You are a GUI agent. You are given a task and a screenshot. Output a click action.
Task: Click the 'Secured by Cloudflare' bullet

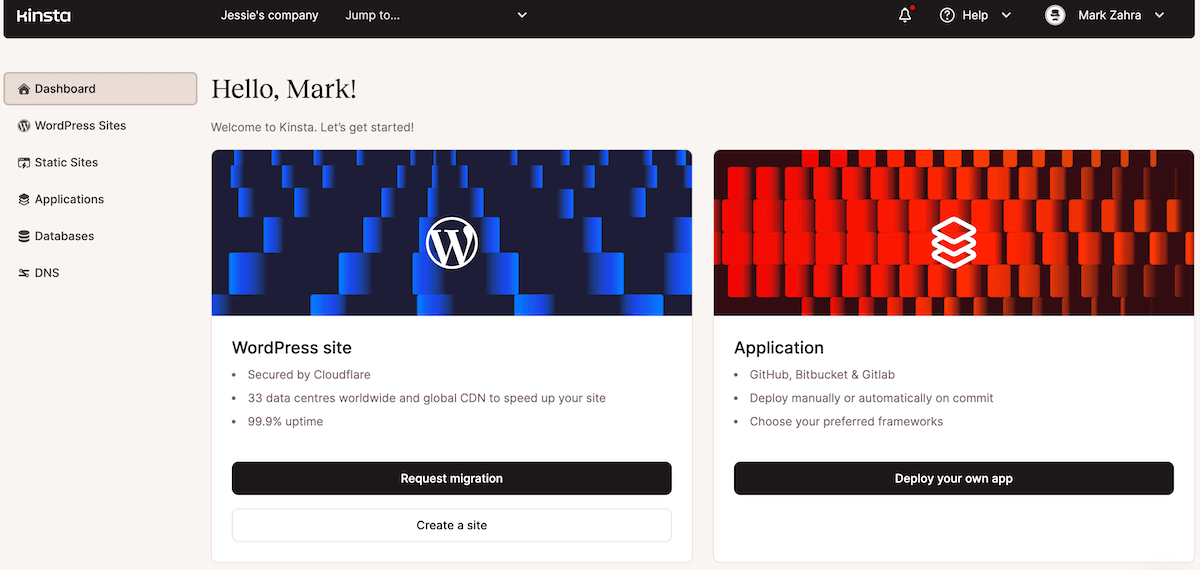(x=309, y=375)
